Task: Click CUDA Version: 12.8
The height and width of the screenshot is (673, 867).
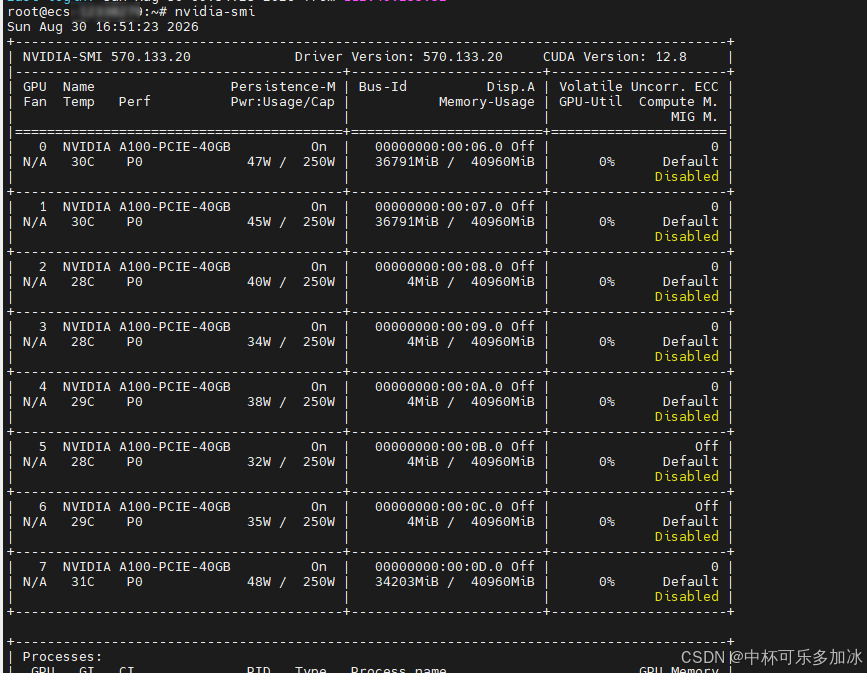Action: (615, 56)
